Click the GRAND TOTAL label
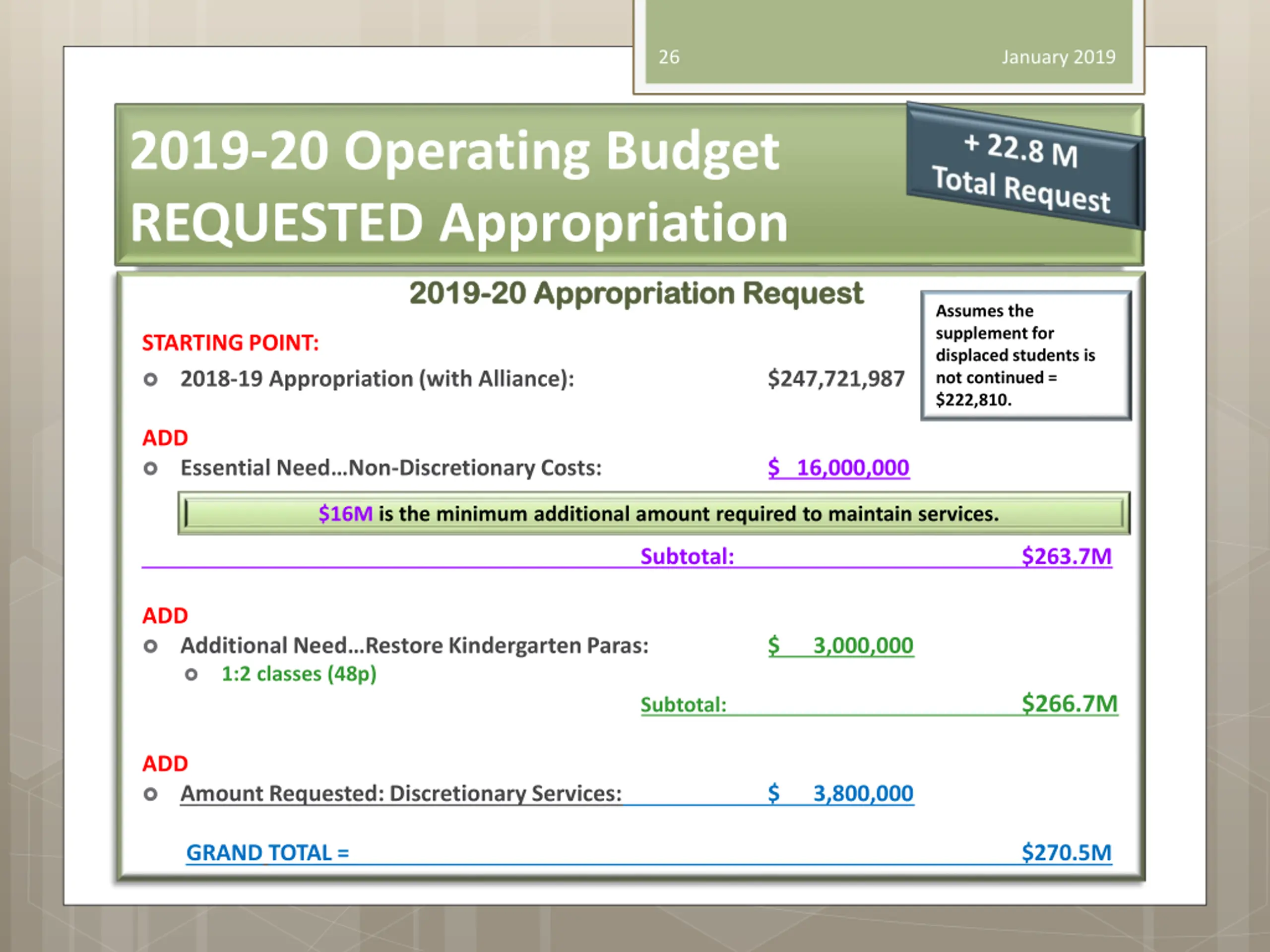 (x=267, y=853)
